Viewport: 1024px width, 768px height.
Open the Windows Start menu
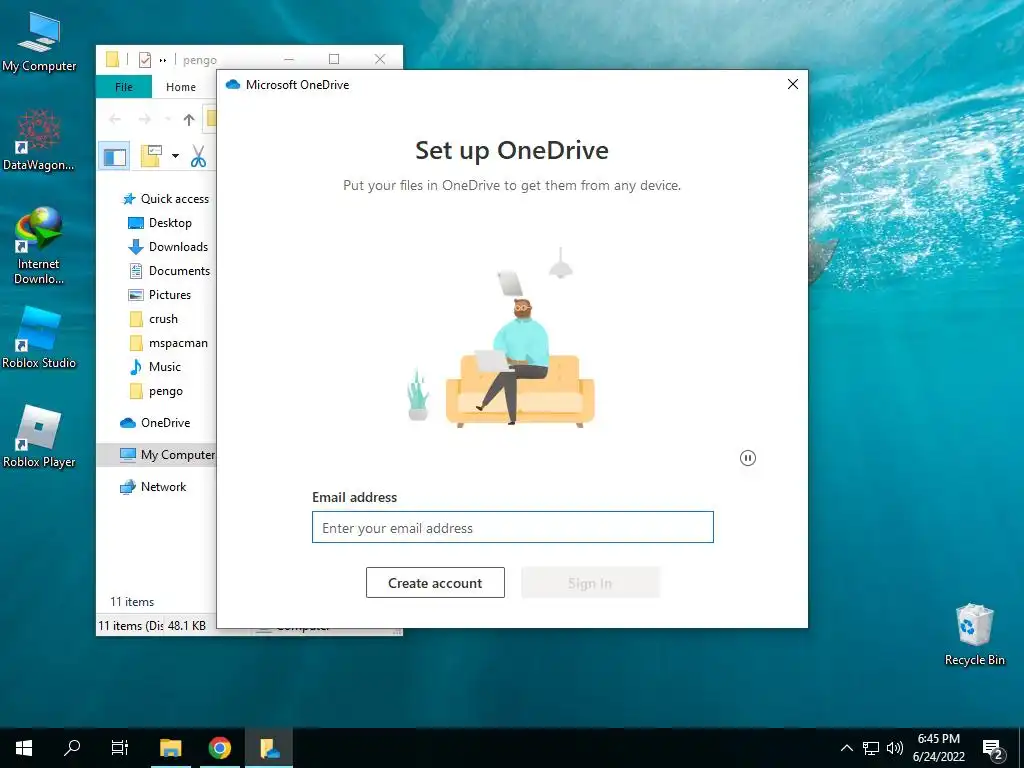(x=24, y=748)
